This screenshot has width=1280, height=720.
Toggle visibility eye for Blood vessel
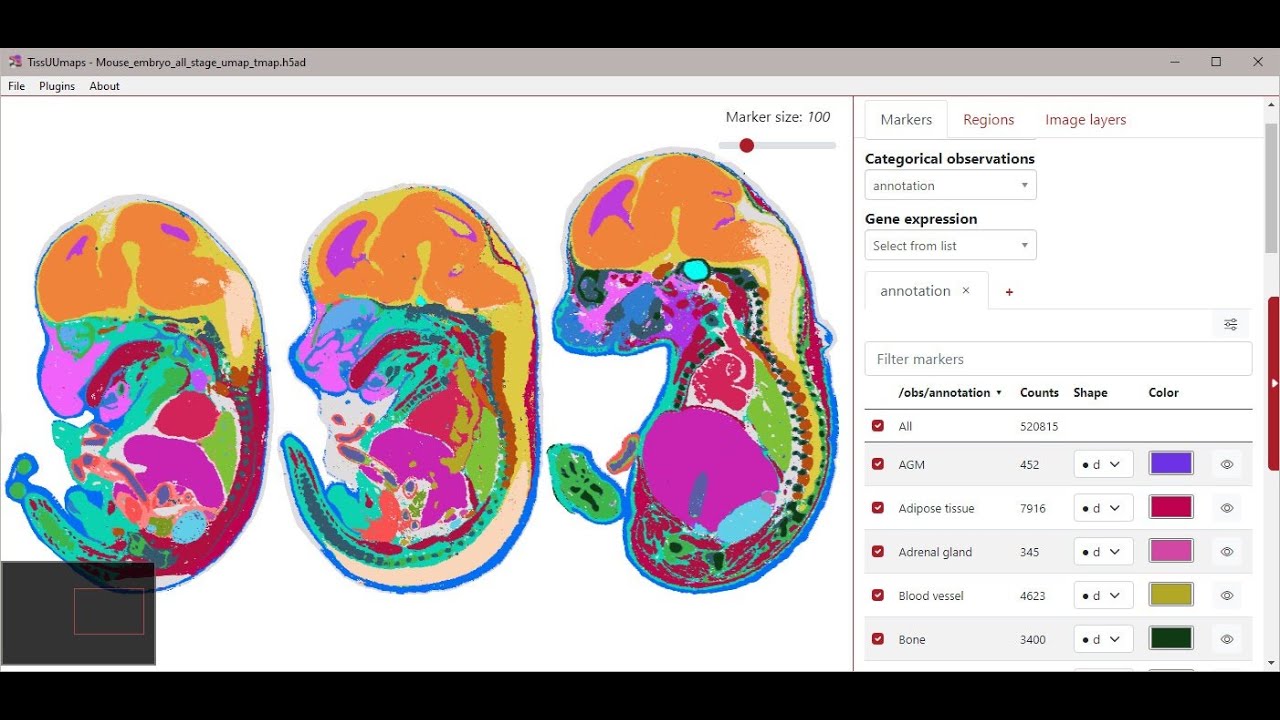[1227, 596]
